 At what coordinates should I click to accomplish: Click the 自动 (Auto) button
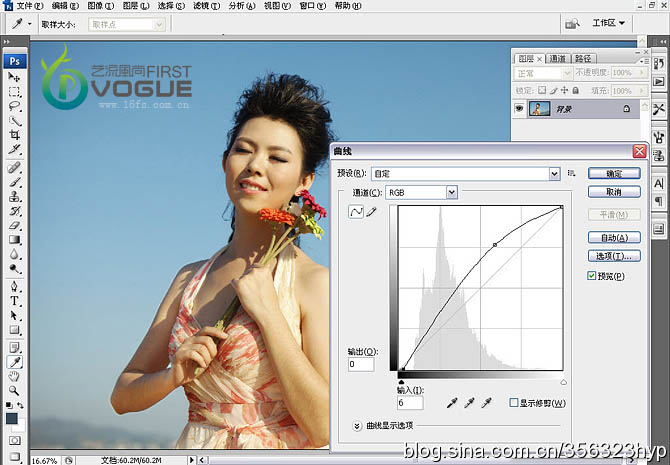coord(614,238)
